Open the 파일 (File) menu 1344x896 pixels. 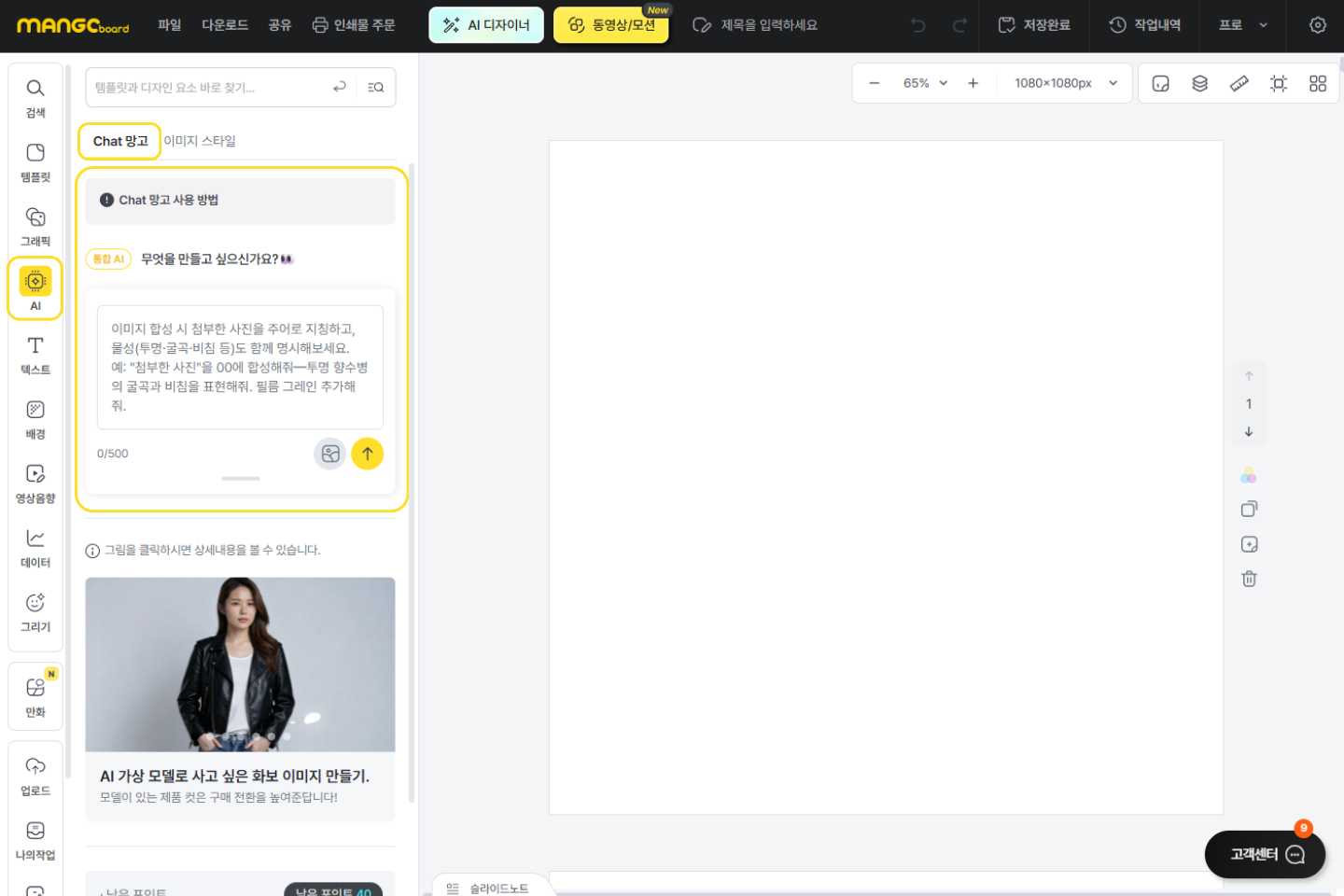tap(169, 25)
